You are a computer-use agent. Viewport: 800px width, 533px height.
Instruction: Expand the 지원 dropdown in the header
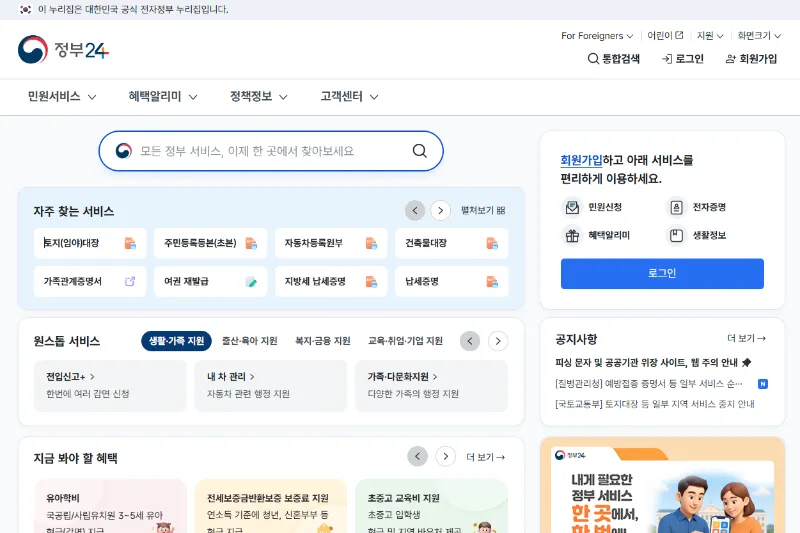710,36
